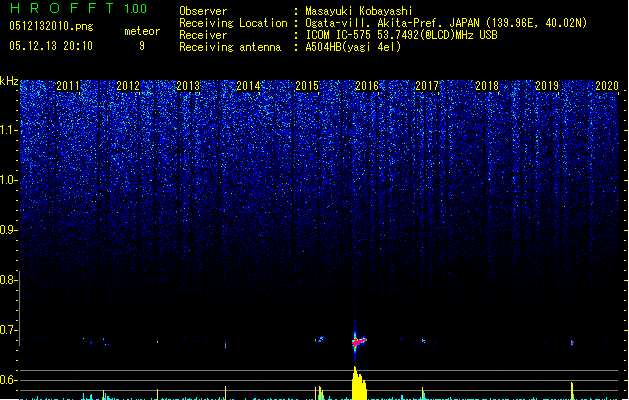Click the yellow intensity spike after 2019
Screen dimensions: 629x400
click(572, 391)
